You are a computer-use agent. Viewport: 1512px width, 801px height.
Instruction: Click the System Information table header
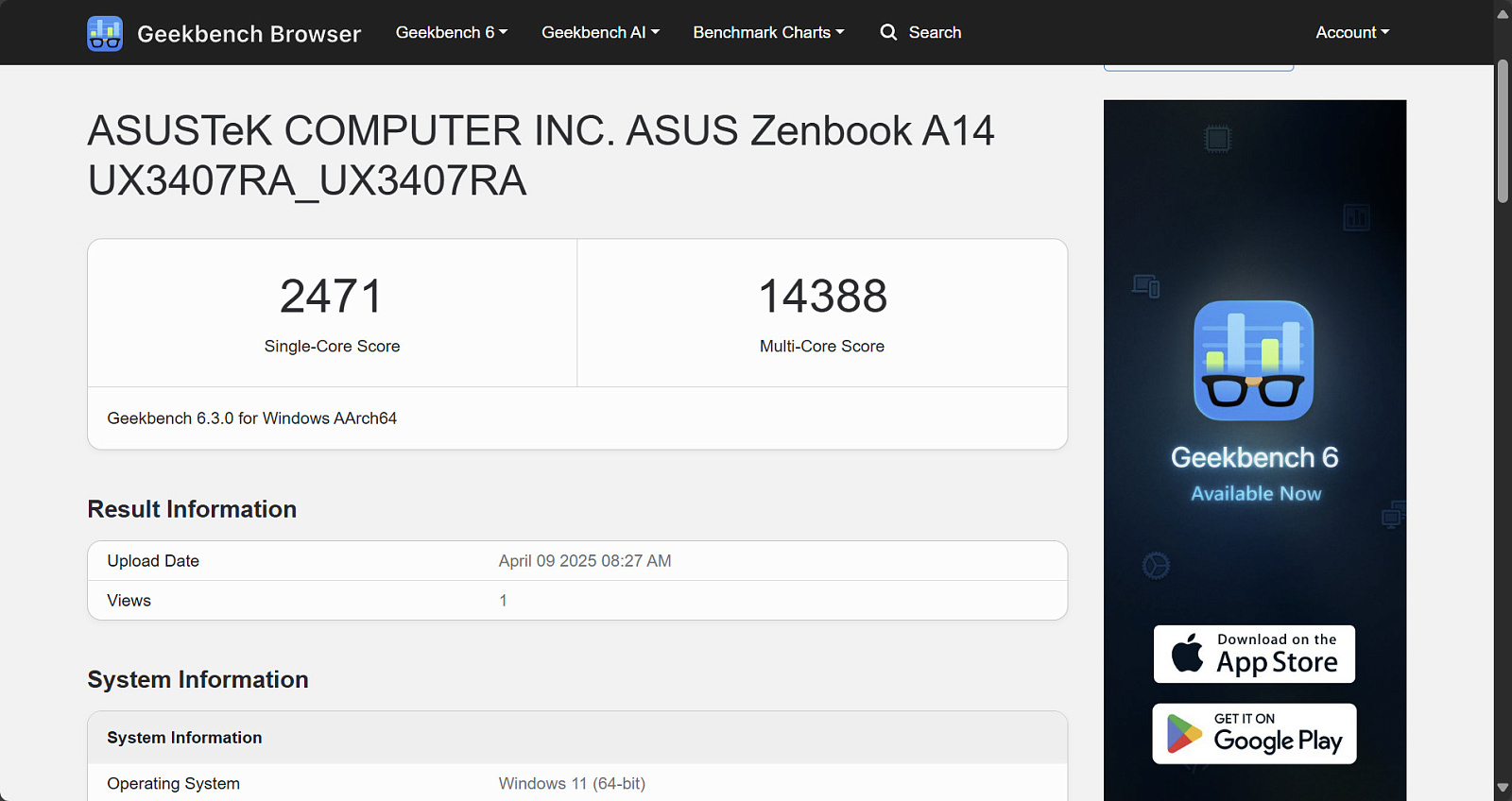(577, 738)
